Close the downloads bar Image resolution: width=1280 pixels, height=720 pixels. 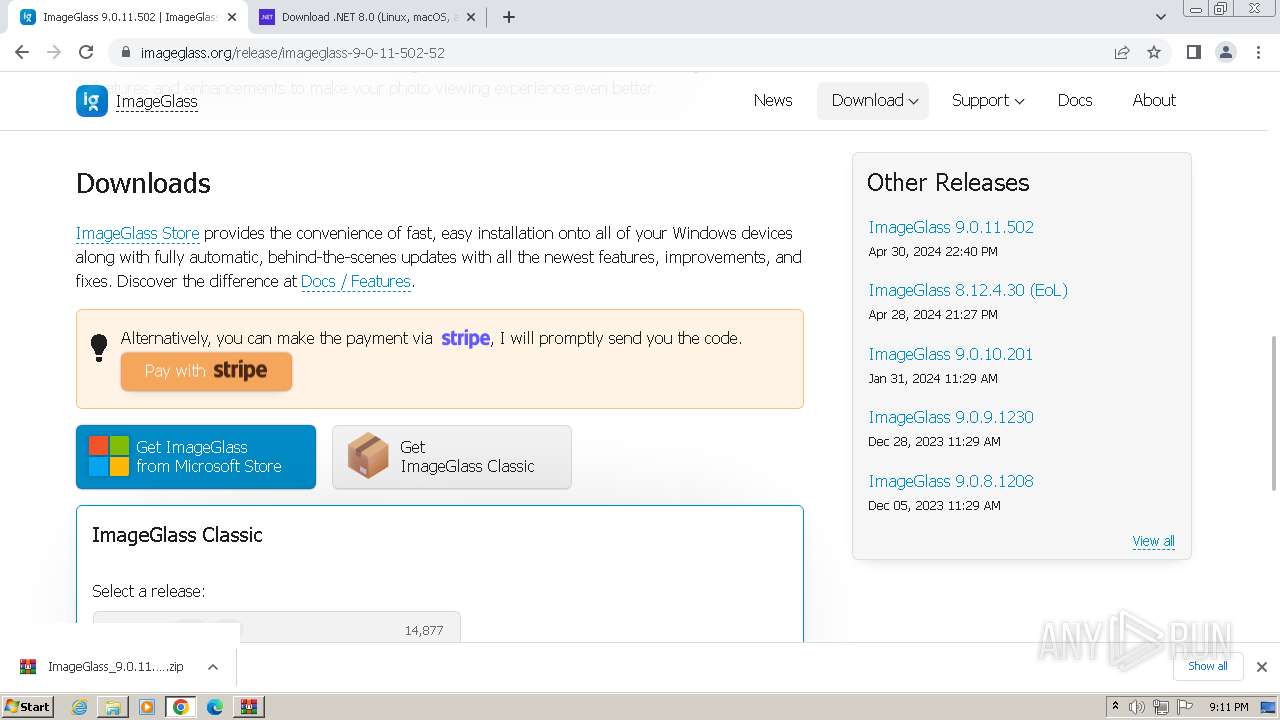1261,667
